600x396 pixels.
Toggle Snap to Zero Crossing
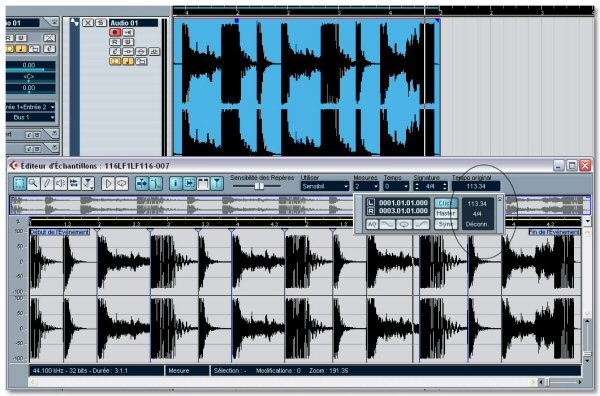155,184
